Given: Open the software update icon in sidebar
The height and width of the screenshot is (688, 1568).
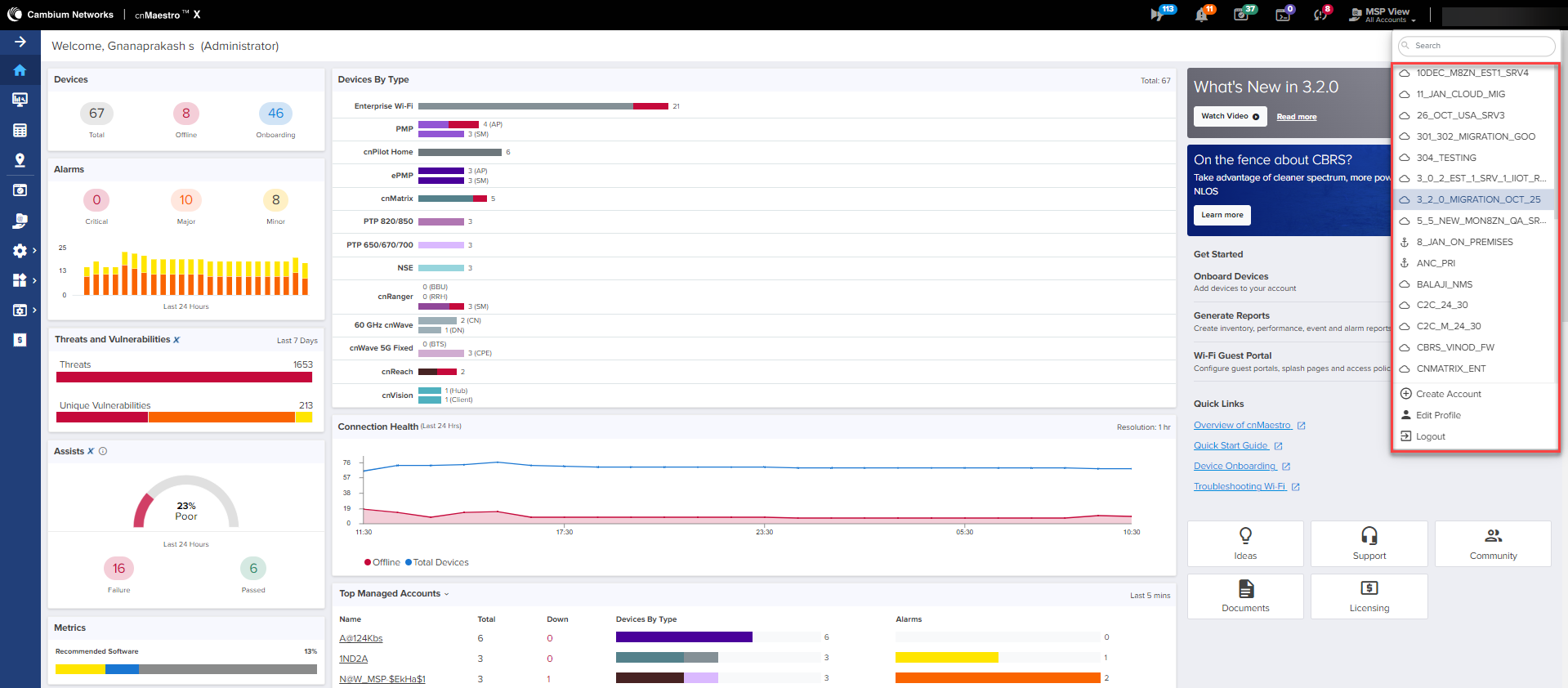Looking at the screenshot, I should point(20,190).
